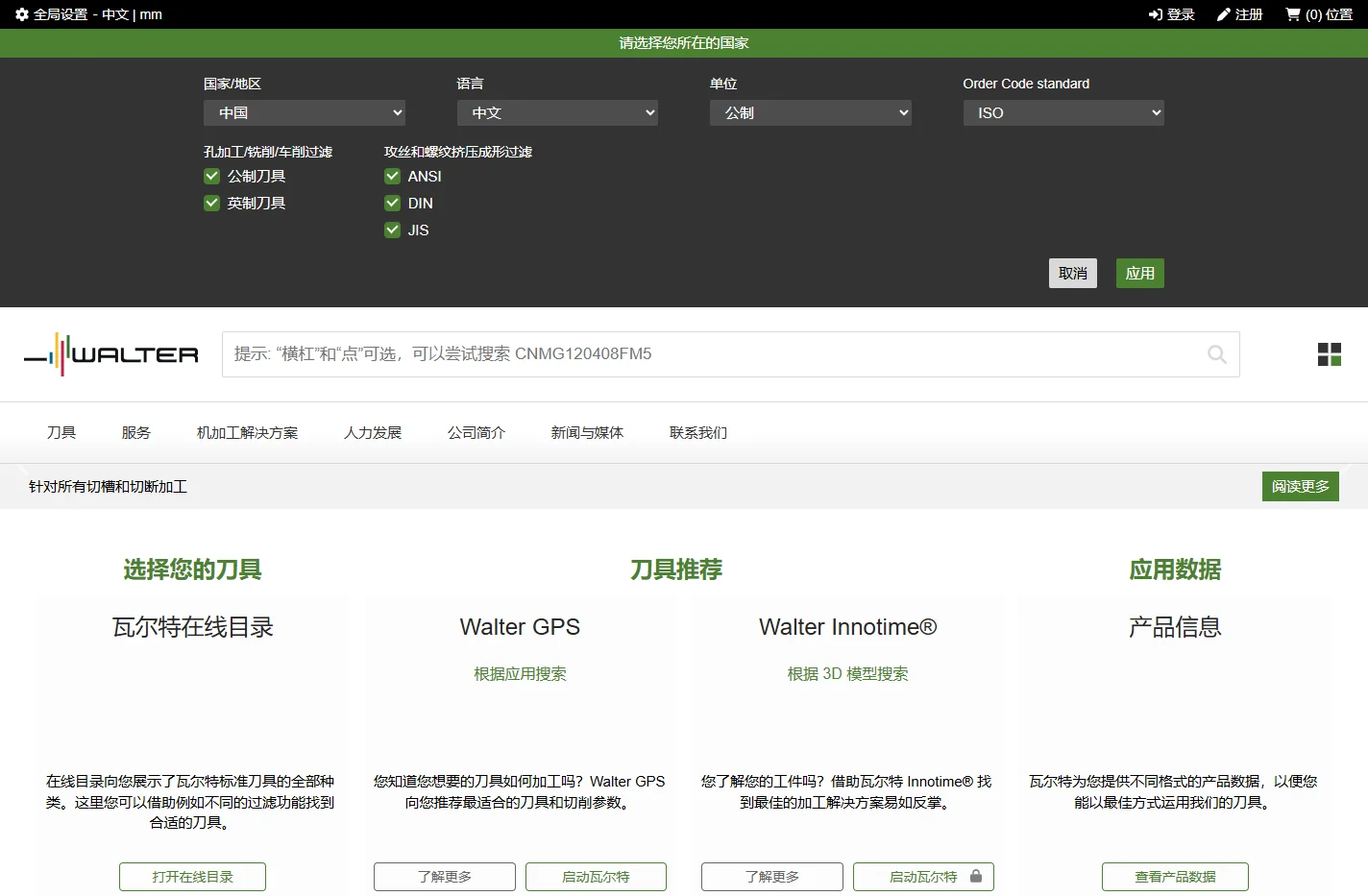1368x896 pixels.
Task: Click 针对所有切槽和切断加工 banner text
Action: 108,487
